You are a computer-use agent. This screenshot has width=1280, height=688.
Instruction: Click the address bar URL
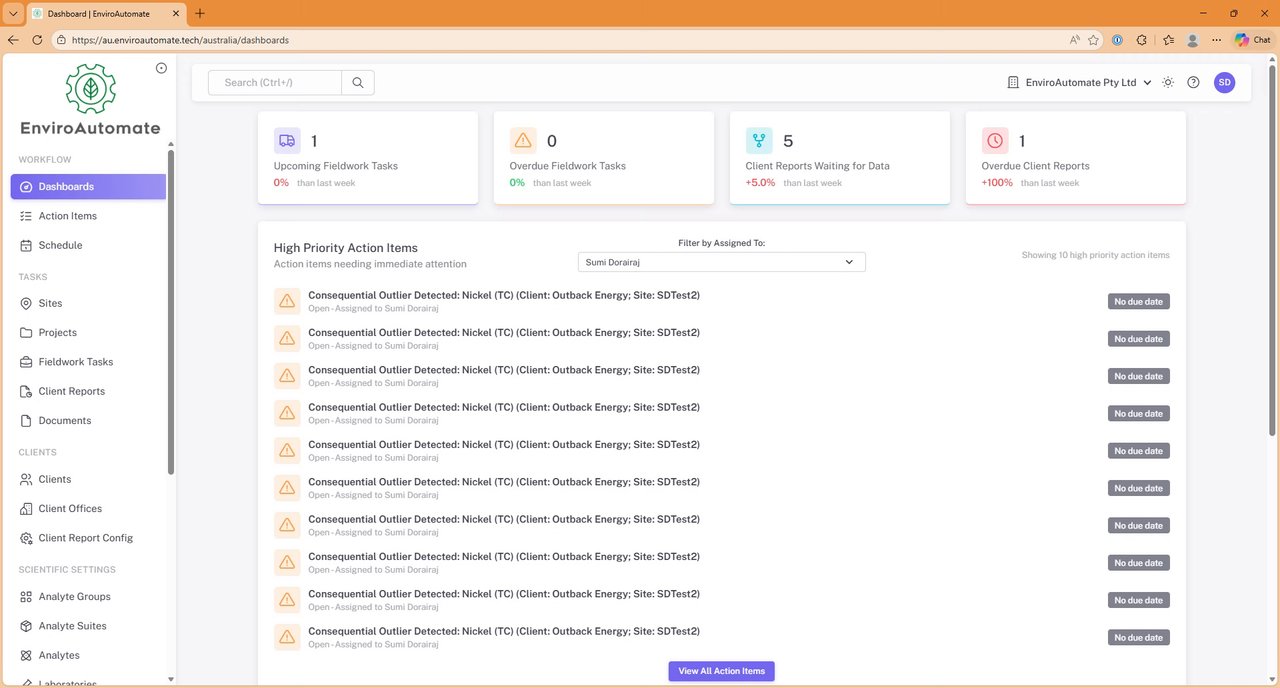pos(180,40)
